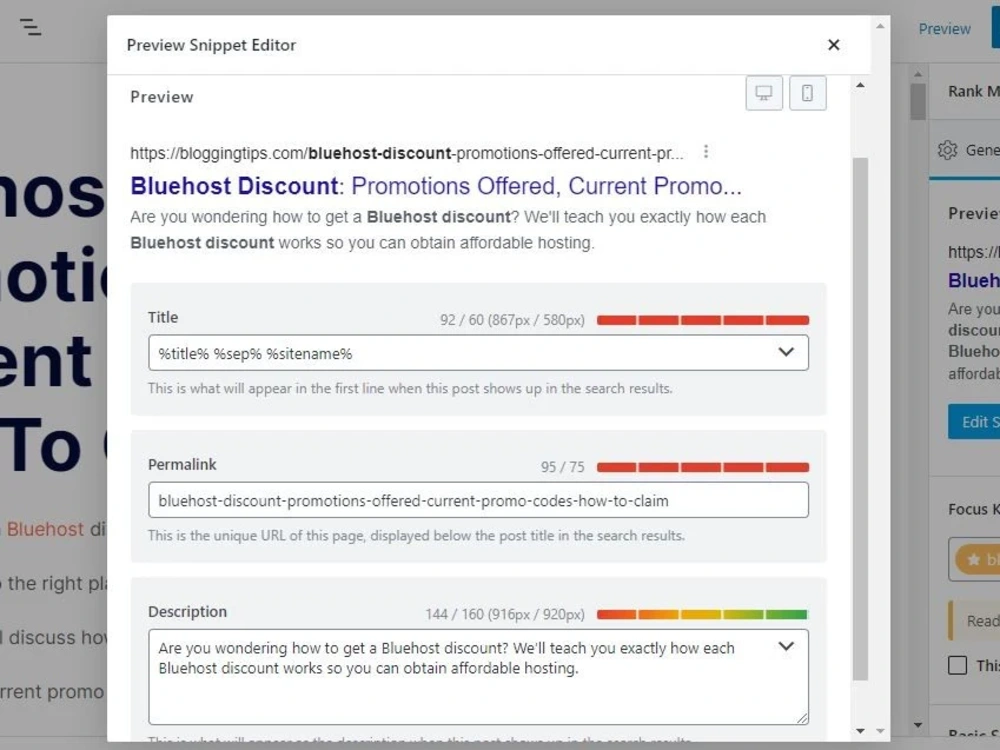This screenshot has height=750, width=1000.
Task: Tick the pillar content checkbox in sidebar
Action: pyautogui.click(x=957, y=665)
